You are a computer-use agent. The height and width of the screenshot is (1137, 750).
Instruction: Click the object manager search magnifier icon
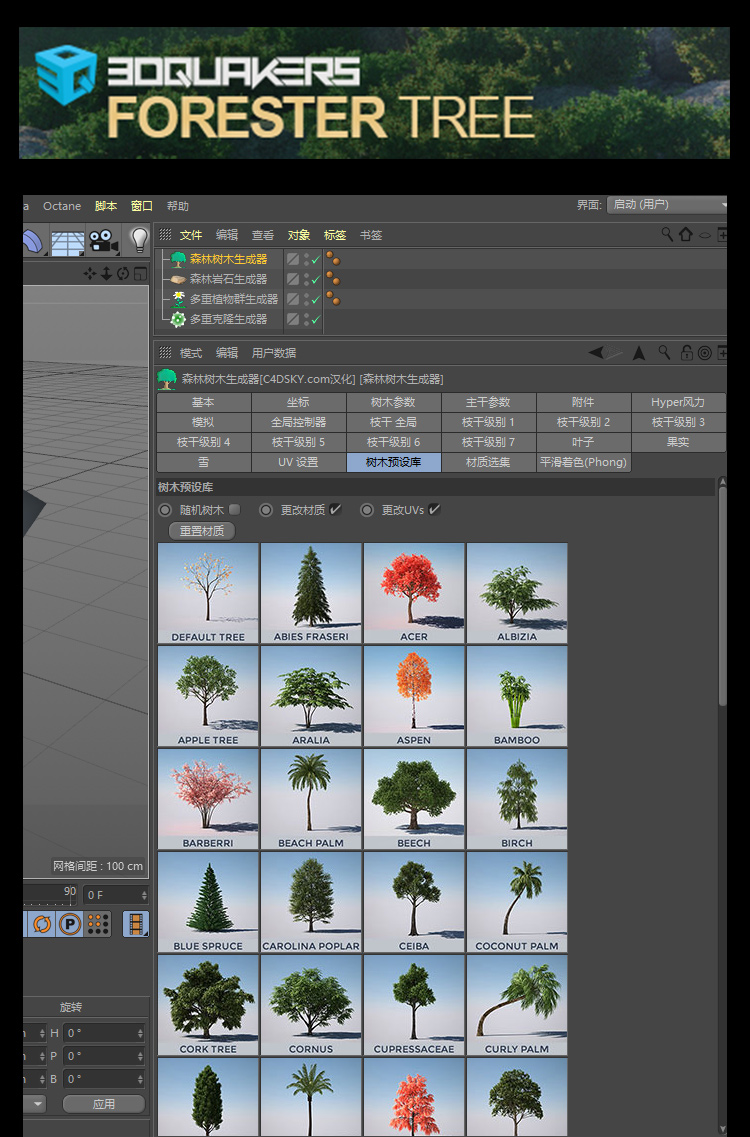coord(667,234)
